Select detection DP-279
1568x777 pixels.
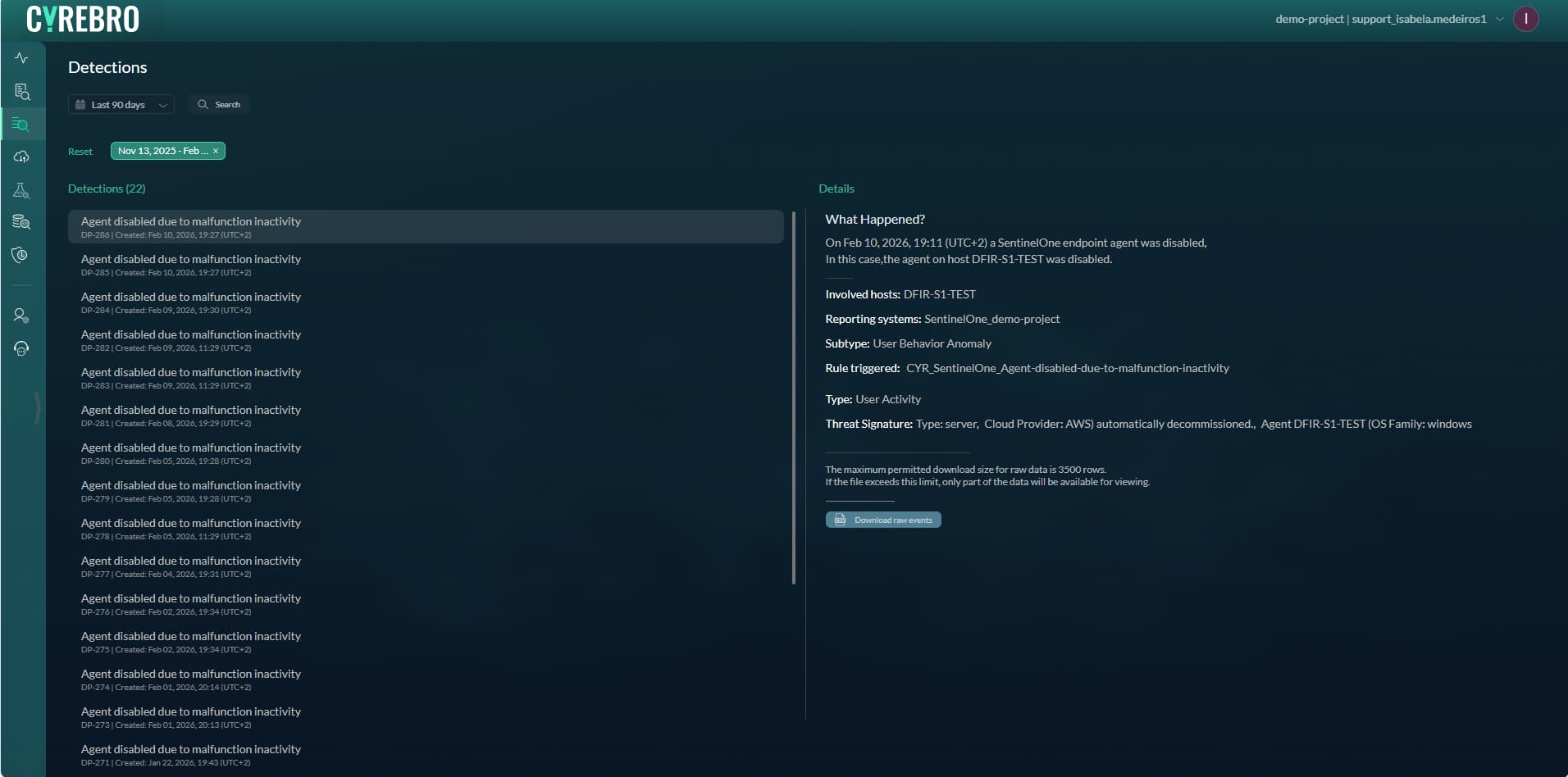coord(426,491)
